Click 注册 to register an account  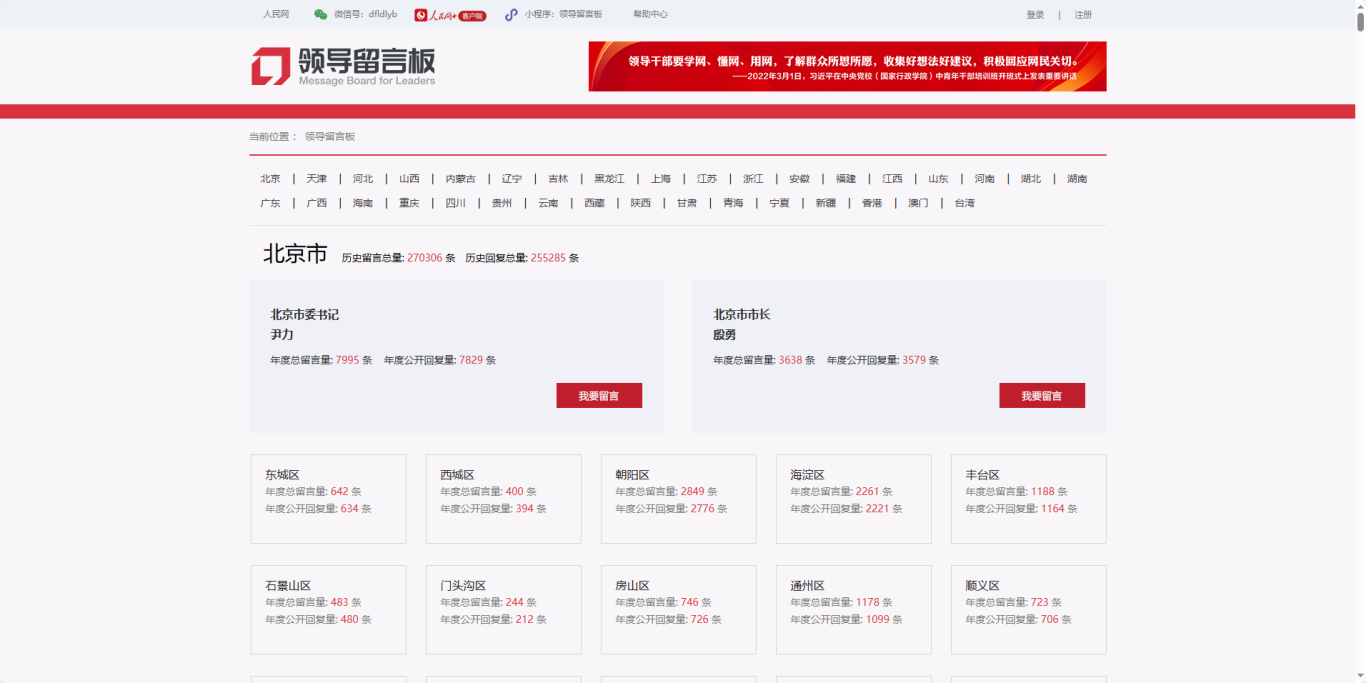1083,15
